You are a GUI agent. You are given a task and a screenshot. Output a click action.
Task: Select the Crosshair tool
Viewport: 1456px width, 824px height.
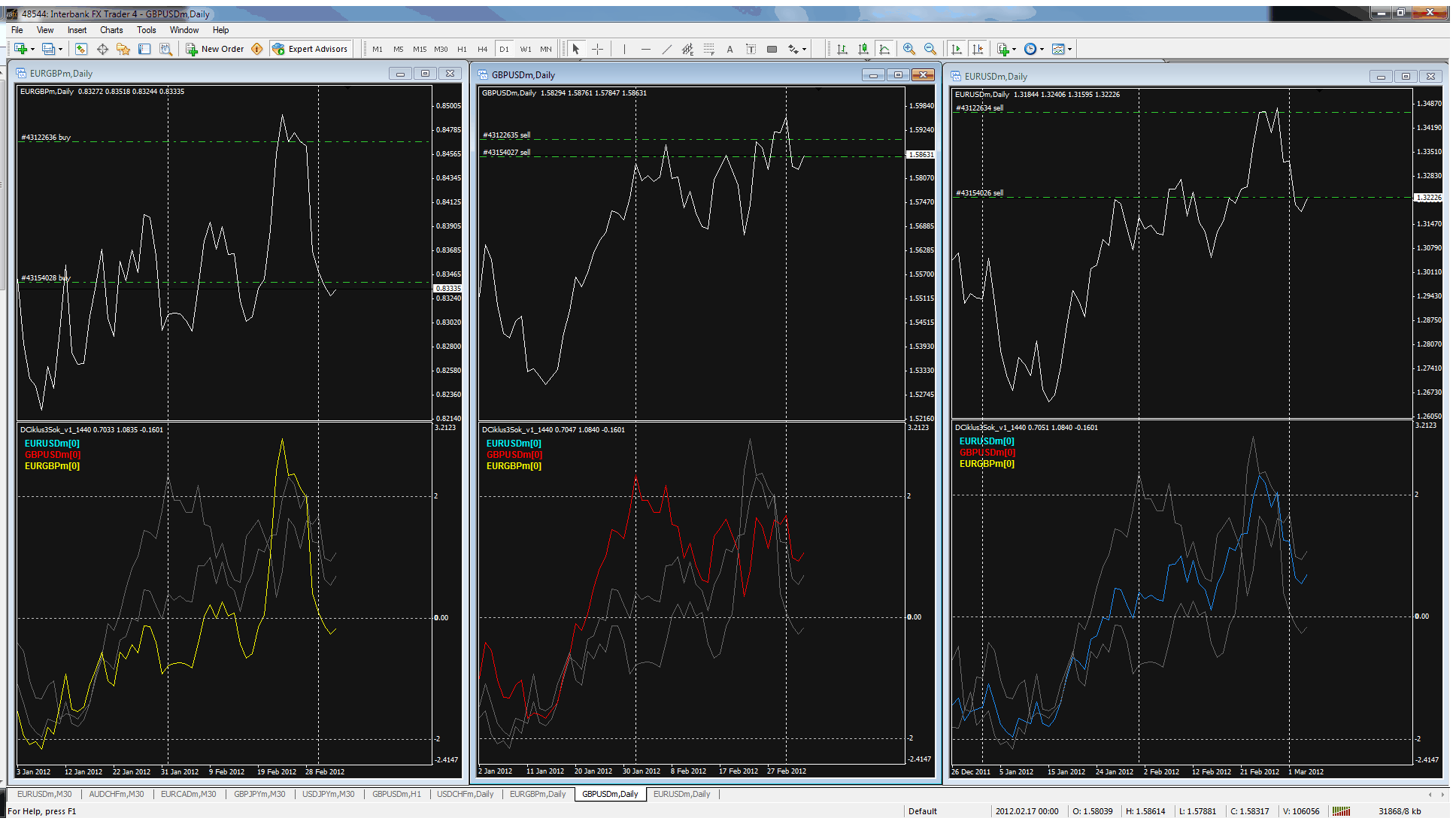(x=598, y=49)
